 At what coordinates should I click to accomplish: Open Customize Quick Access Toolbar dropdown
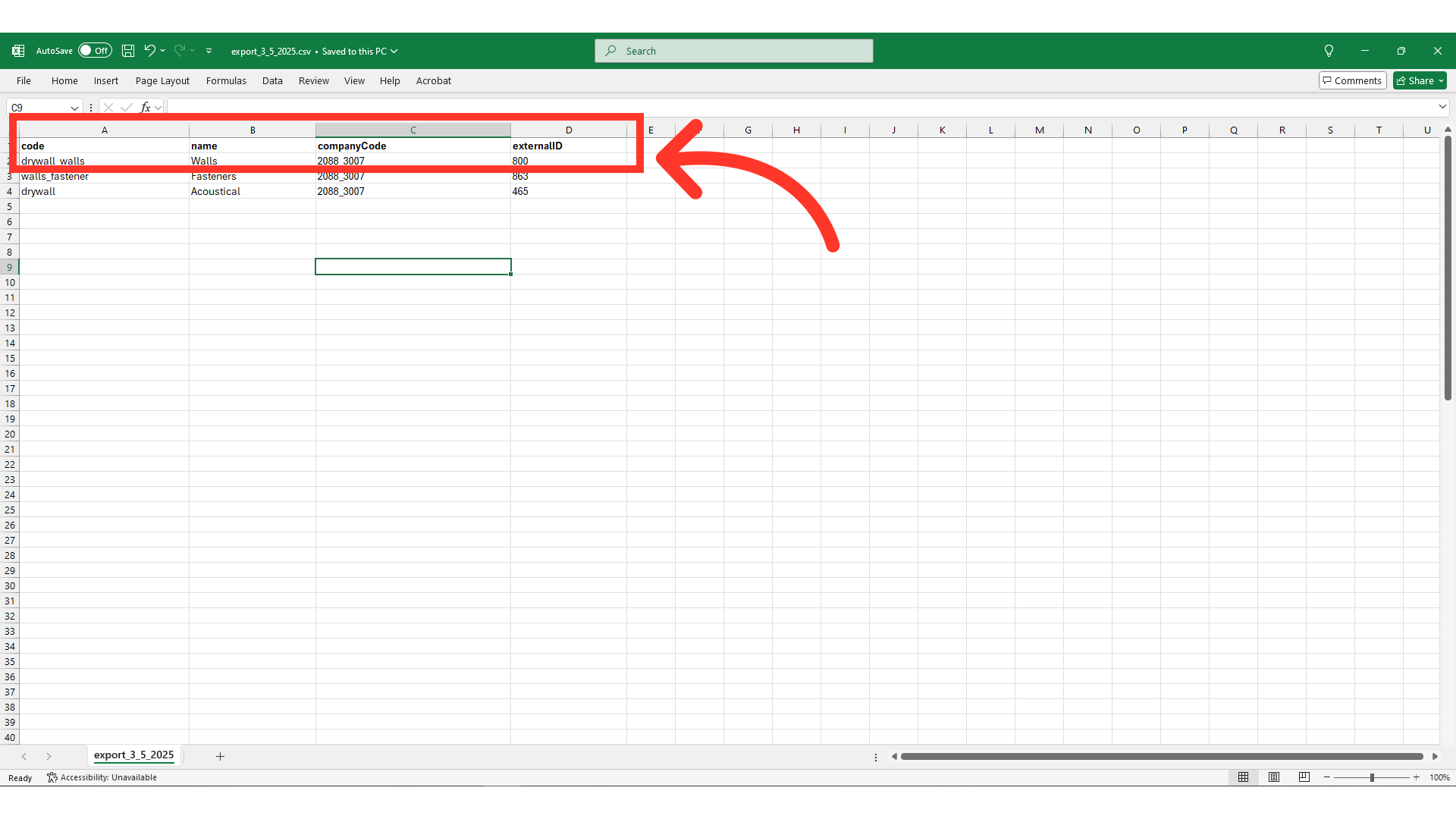click(209, 51)
